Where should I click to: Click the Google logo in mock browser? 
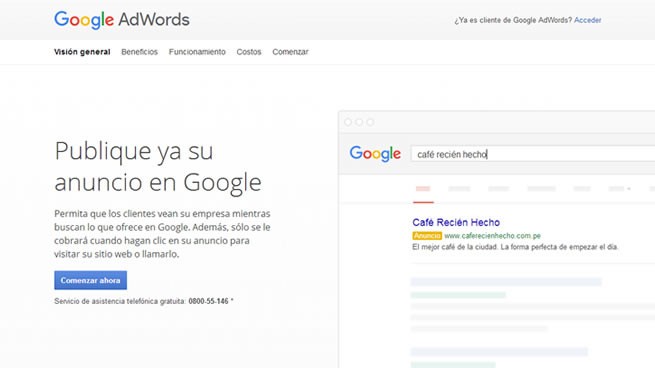[x=375, y=154]
